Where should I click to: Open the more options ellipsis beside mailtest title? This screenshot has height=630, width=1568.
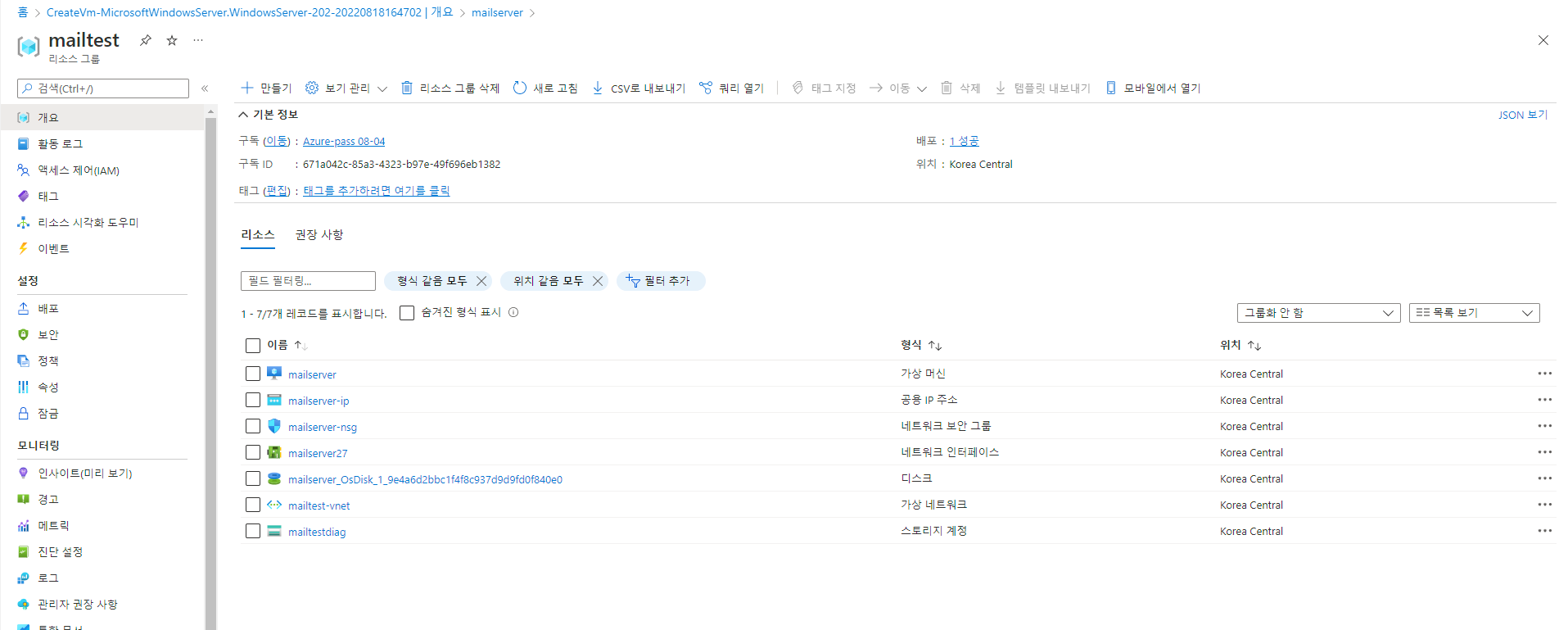198,40
